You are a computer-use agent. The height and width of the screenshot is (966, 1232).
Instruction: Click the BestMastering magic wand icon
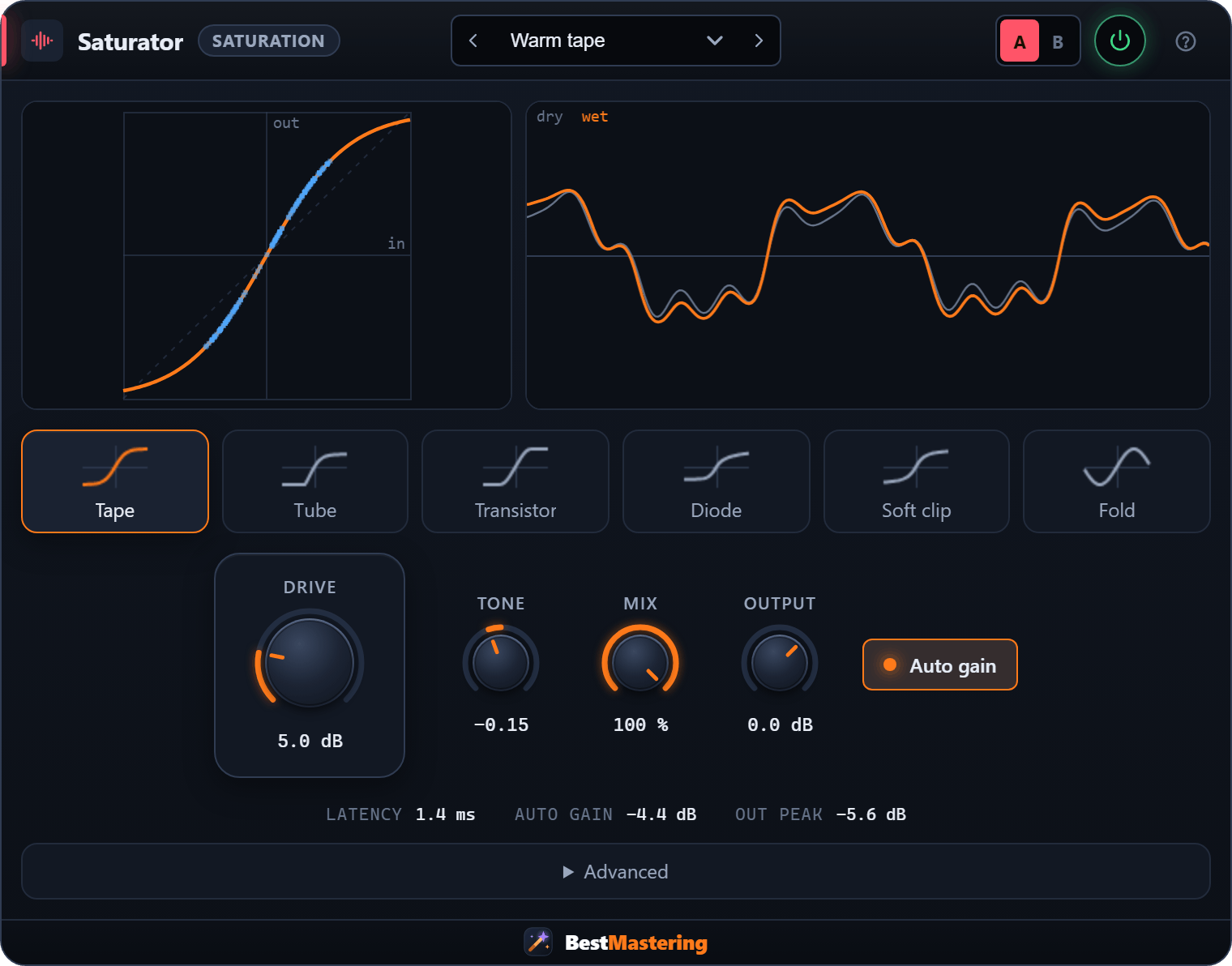tap(538, 942)
